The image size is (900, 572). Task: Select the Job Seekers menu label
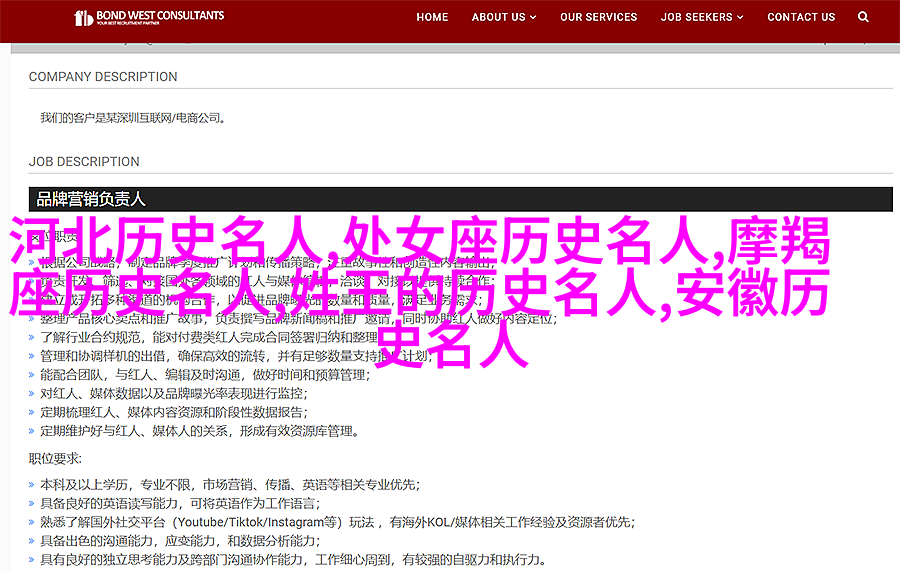[697, 17]
